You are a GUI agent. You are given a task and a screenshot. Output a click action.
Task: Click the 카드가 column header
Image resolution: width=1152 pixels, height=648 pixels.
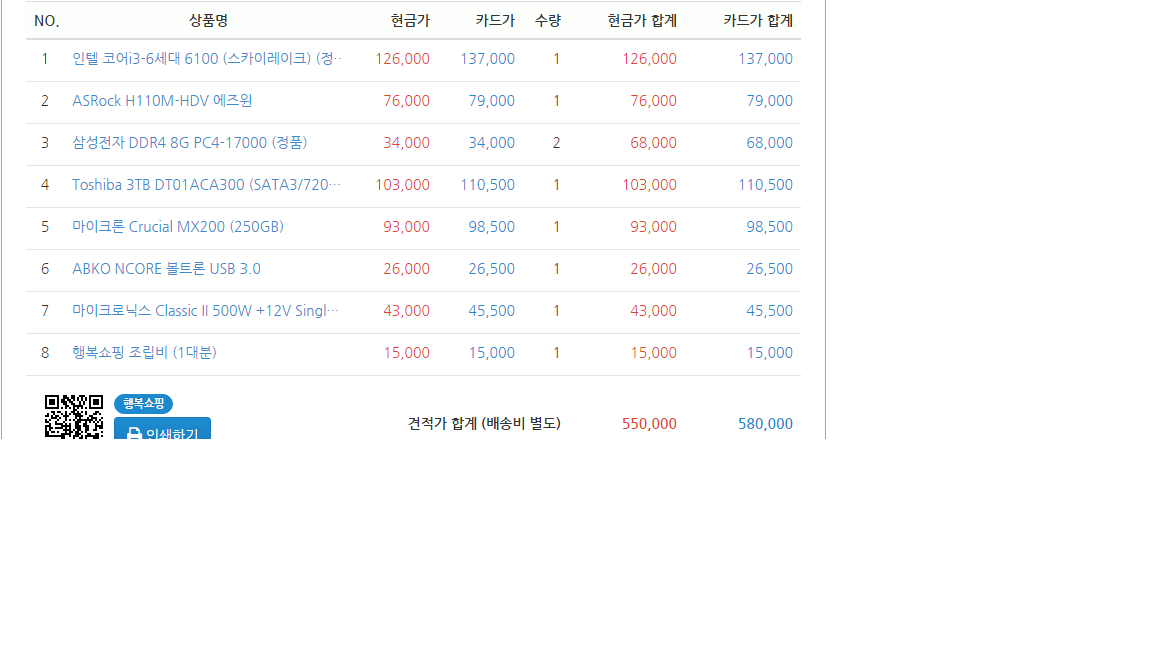coord(495,21)
